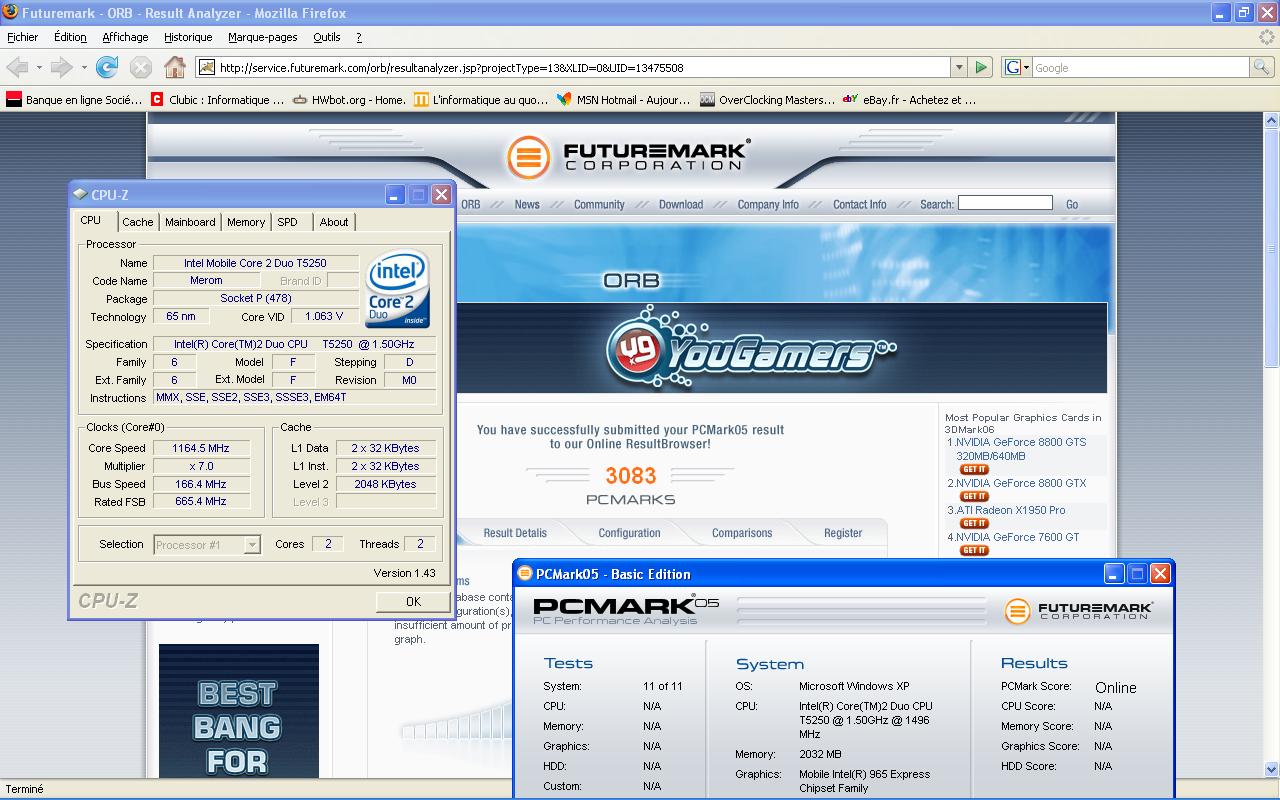The height and width of the screenshot is (800, 1280).
Task: Open the eBay.fr bookmark
Action: 909,99
